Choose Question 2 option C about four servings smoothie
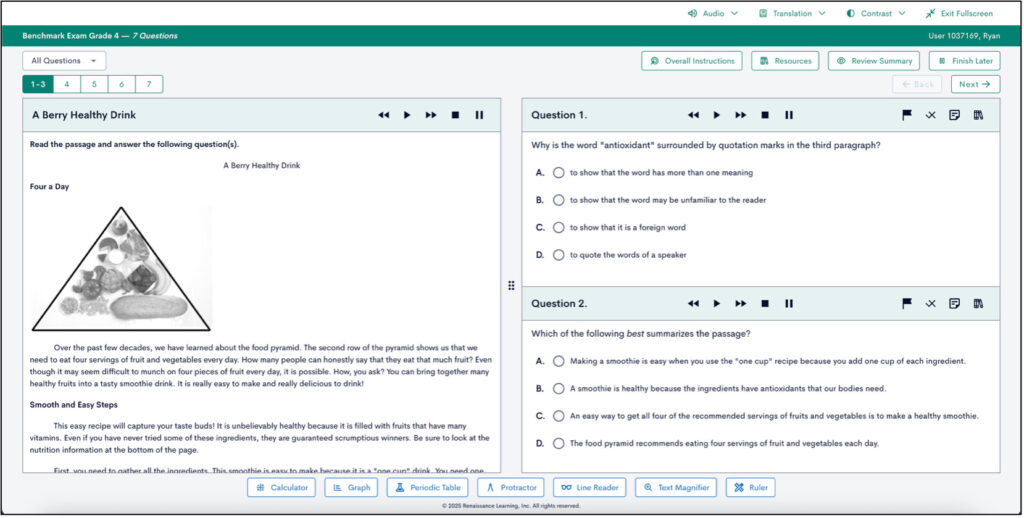This screenshot has width=1024, height=518. coord(558,416)
